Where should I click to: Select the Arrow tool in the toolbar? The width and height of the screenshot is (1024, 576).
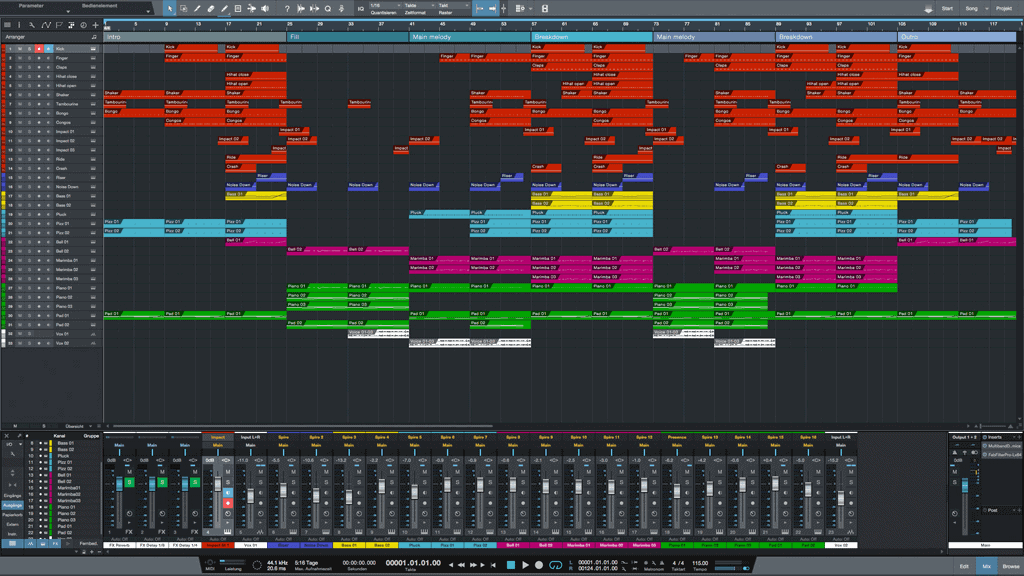[170, 7]
